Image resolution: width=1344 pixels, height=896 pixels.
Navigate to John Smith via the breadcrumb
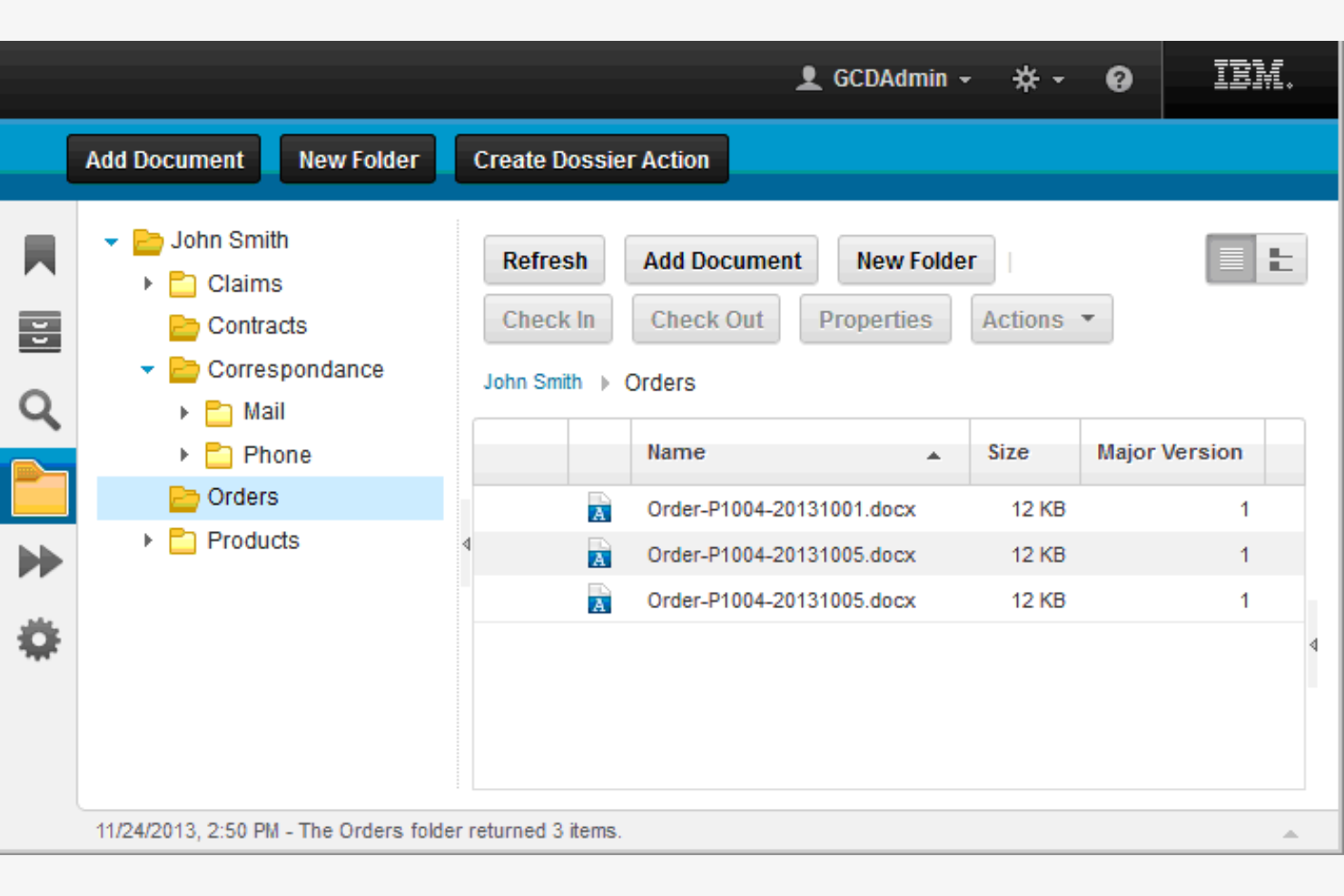[532, 382]
